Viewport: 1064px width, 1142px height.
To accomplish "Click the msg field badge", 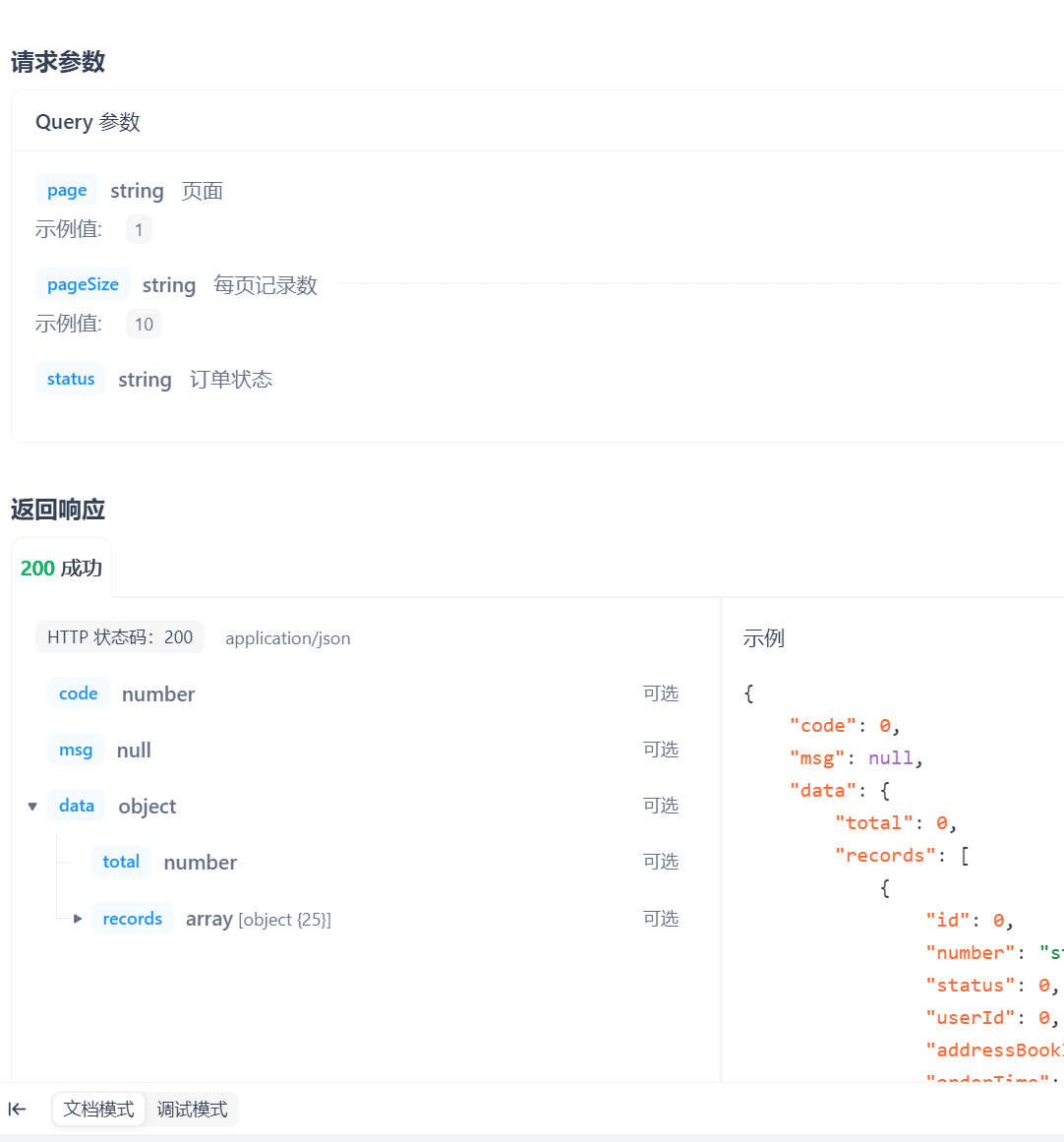I will coord(76,749).
